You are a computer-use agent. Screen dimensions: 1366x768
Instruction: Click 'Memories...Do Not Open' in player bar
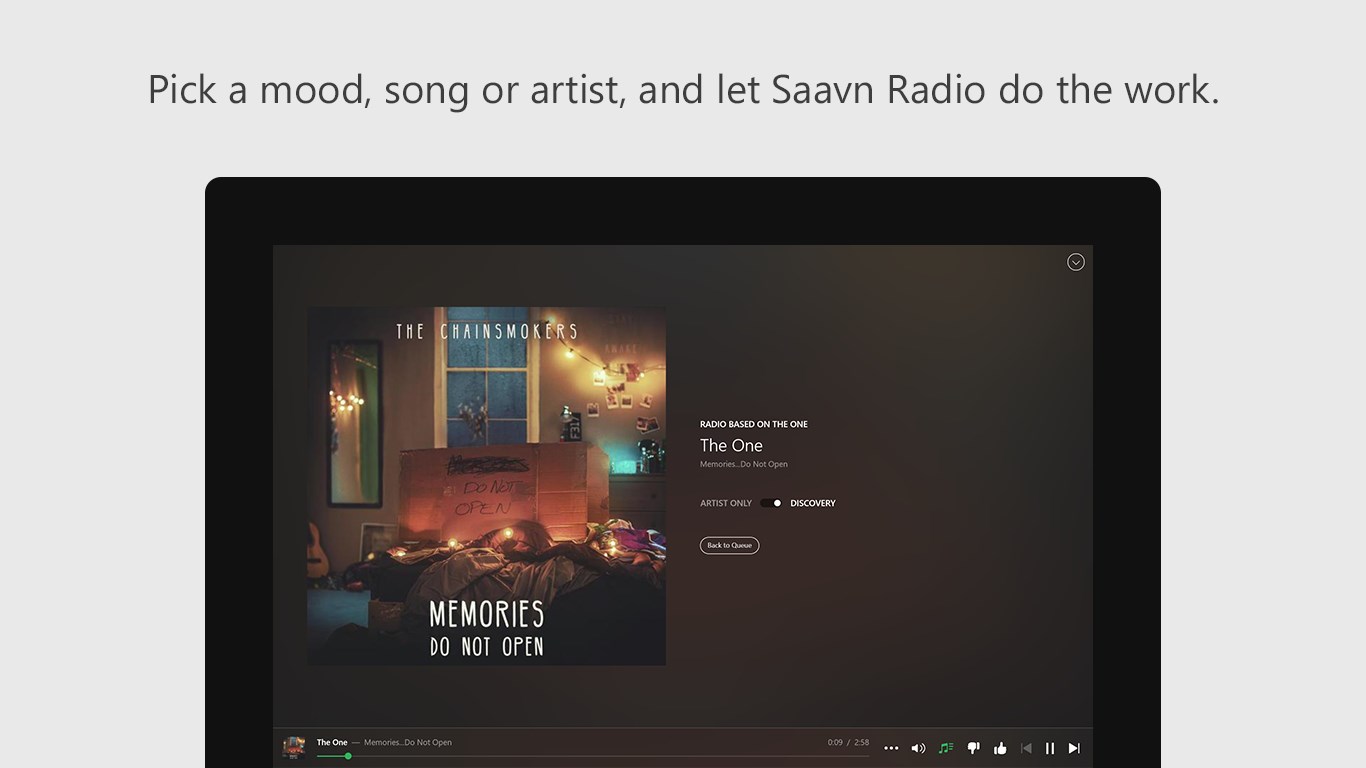coord(408,742)
